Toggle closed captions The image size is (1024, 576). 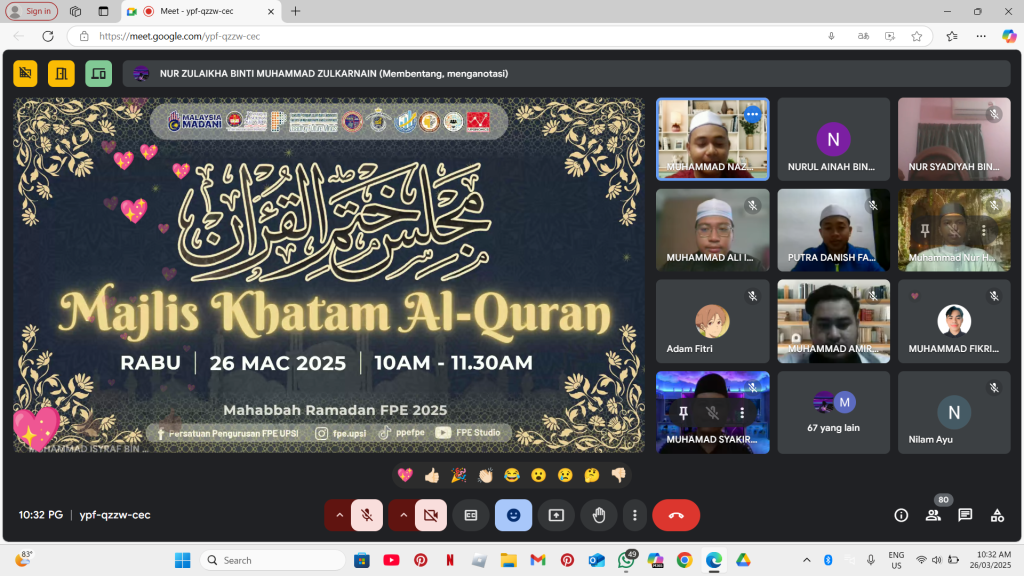pyautogui.click(x=470, y=515)
